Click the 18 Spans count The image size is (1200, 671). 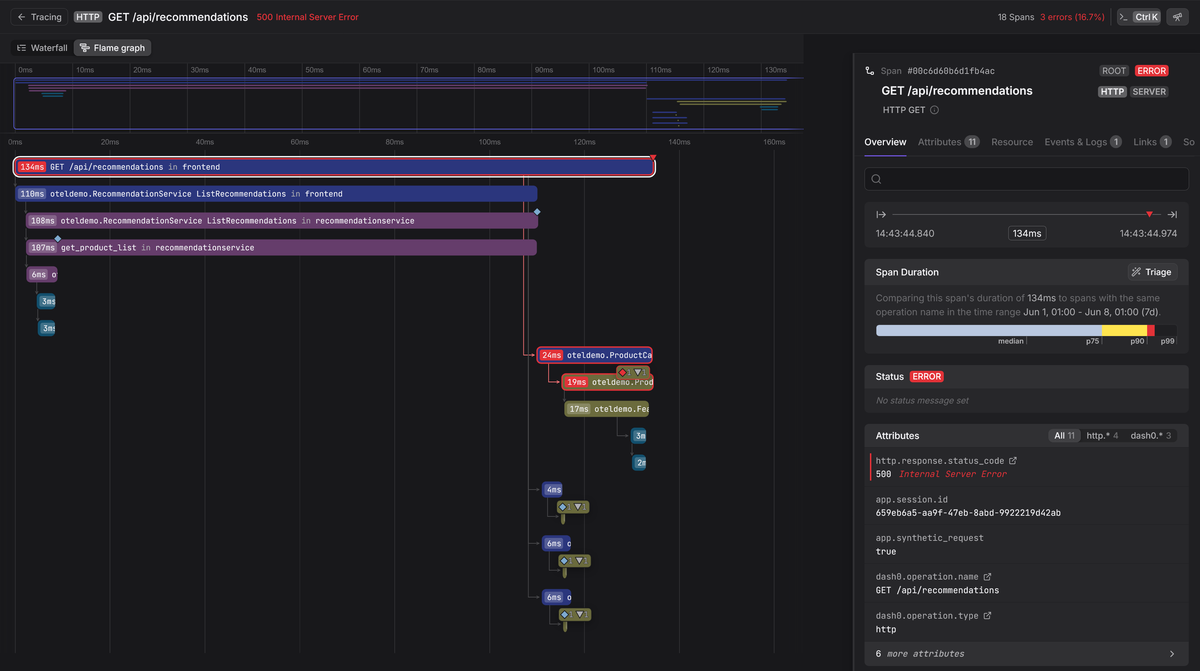[1016, 17]
